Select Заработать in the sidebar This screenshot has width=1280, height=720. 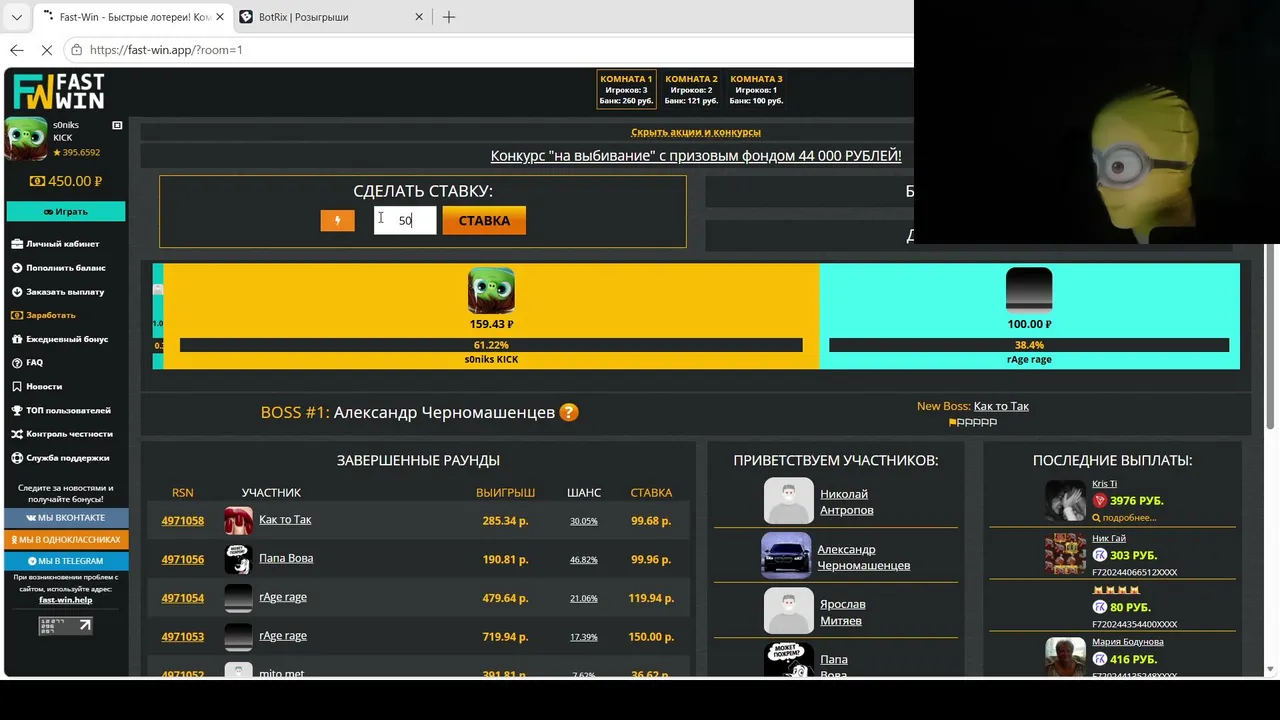coord(44,315)
